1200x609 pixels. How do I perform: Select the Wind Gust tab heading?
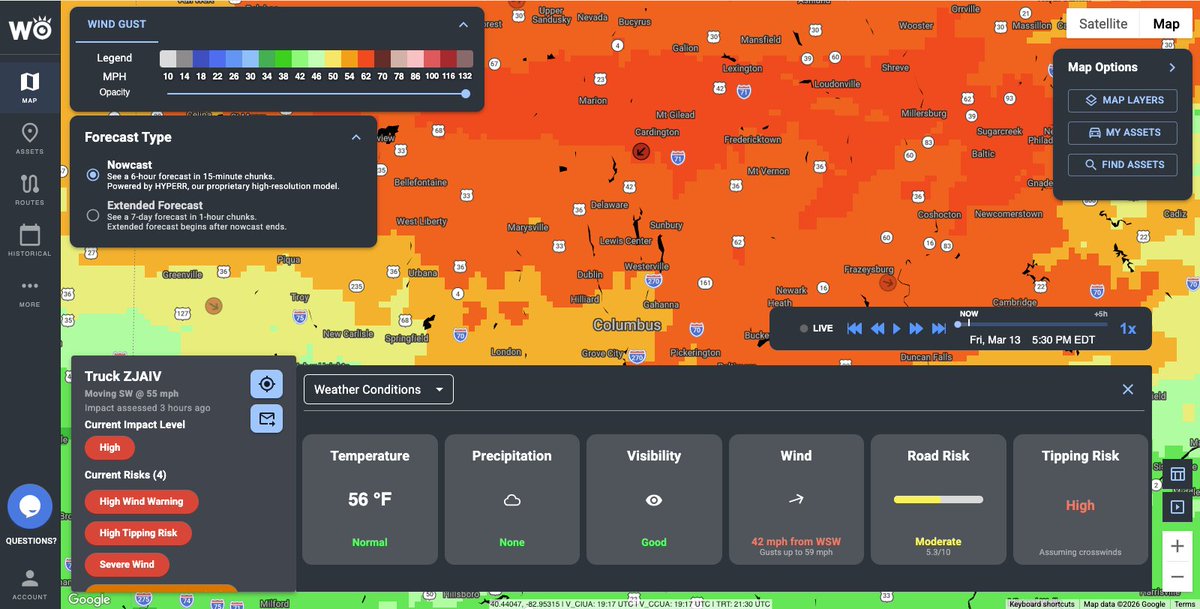[x=117, y=24]
